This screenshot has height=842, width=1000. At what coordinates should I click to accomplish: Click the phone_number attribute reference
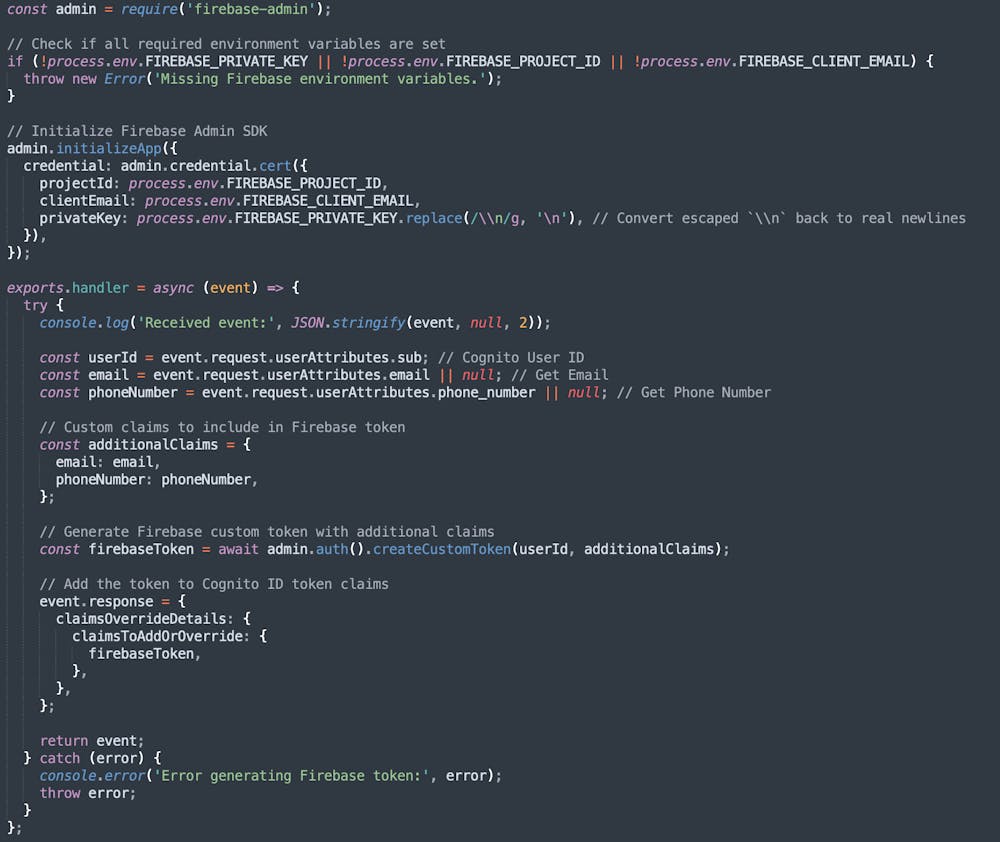click(487, 392)
